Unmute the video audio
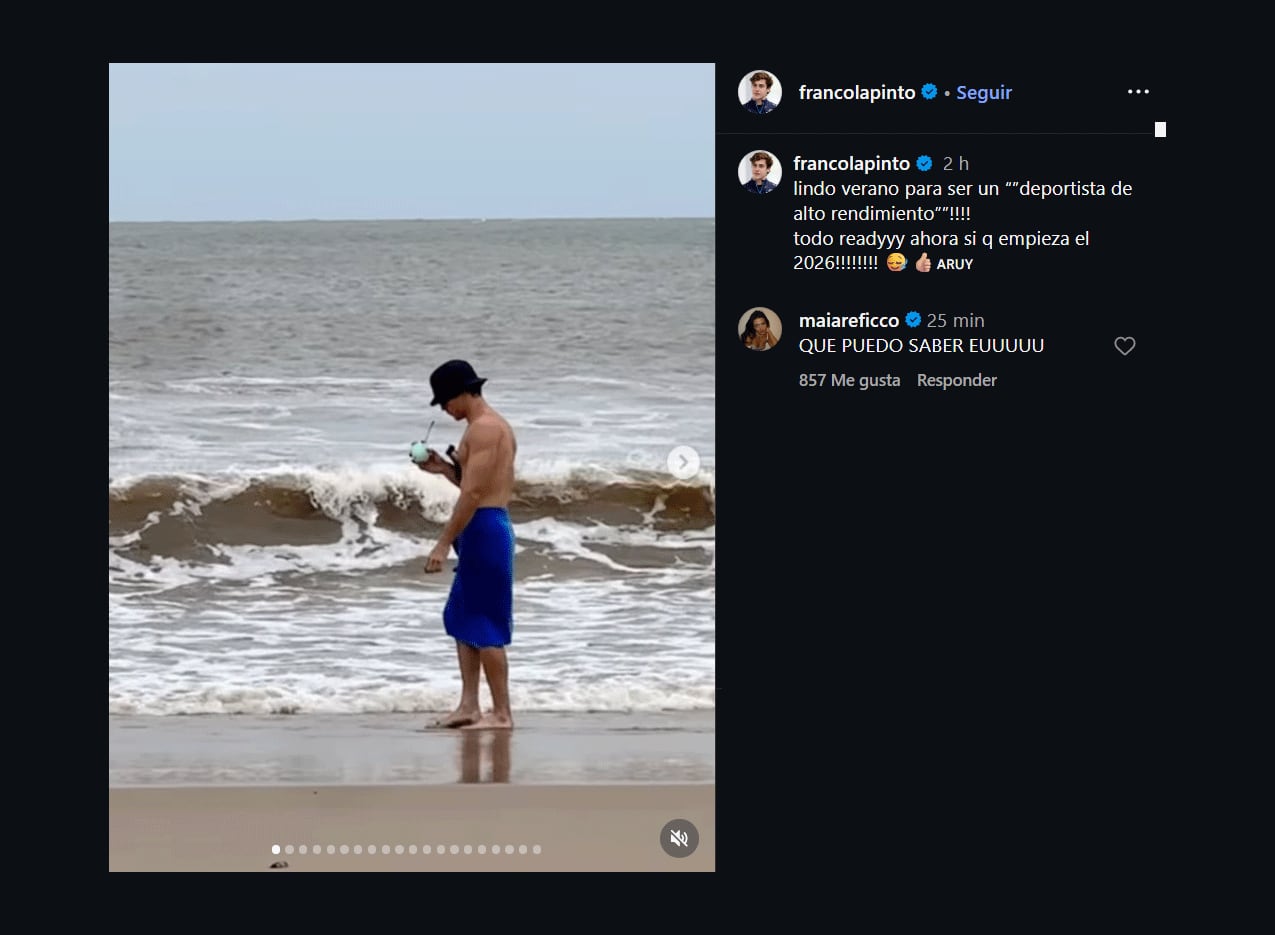1275x935 pixels. click(680, 838)
